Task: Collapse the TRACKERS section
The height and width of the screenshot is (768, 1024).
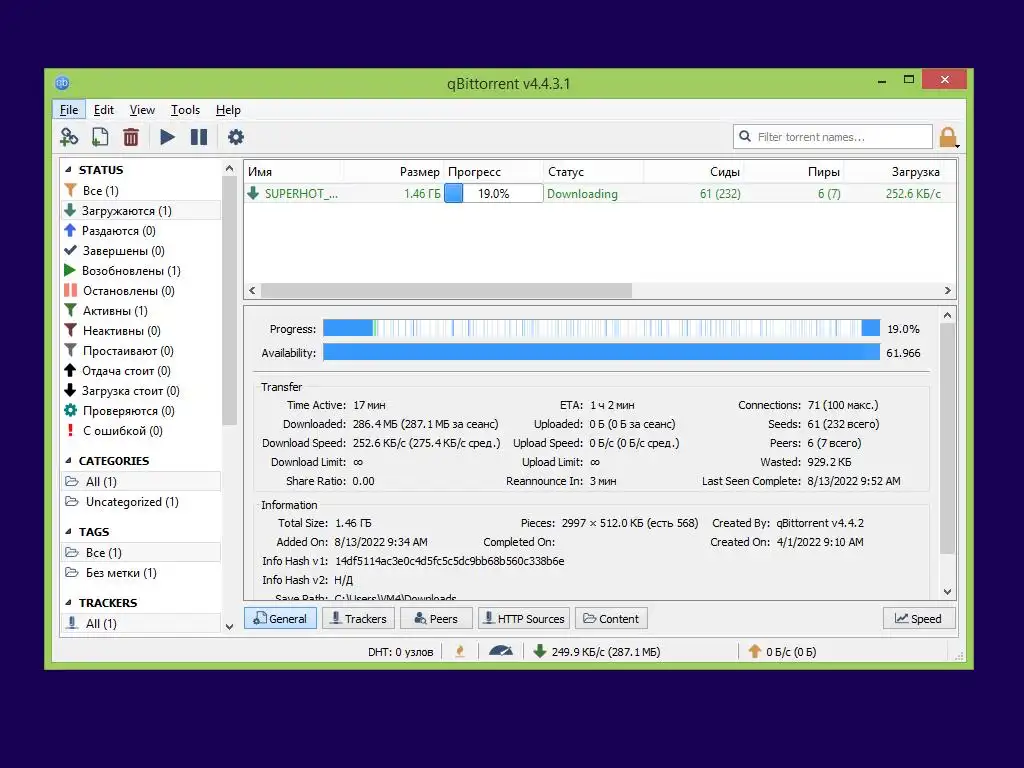Action: point(69,603)
